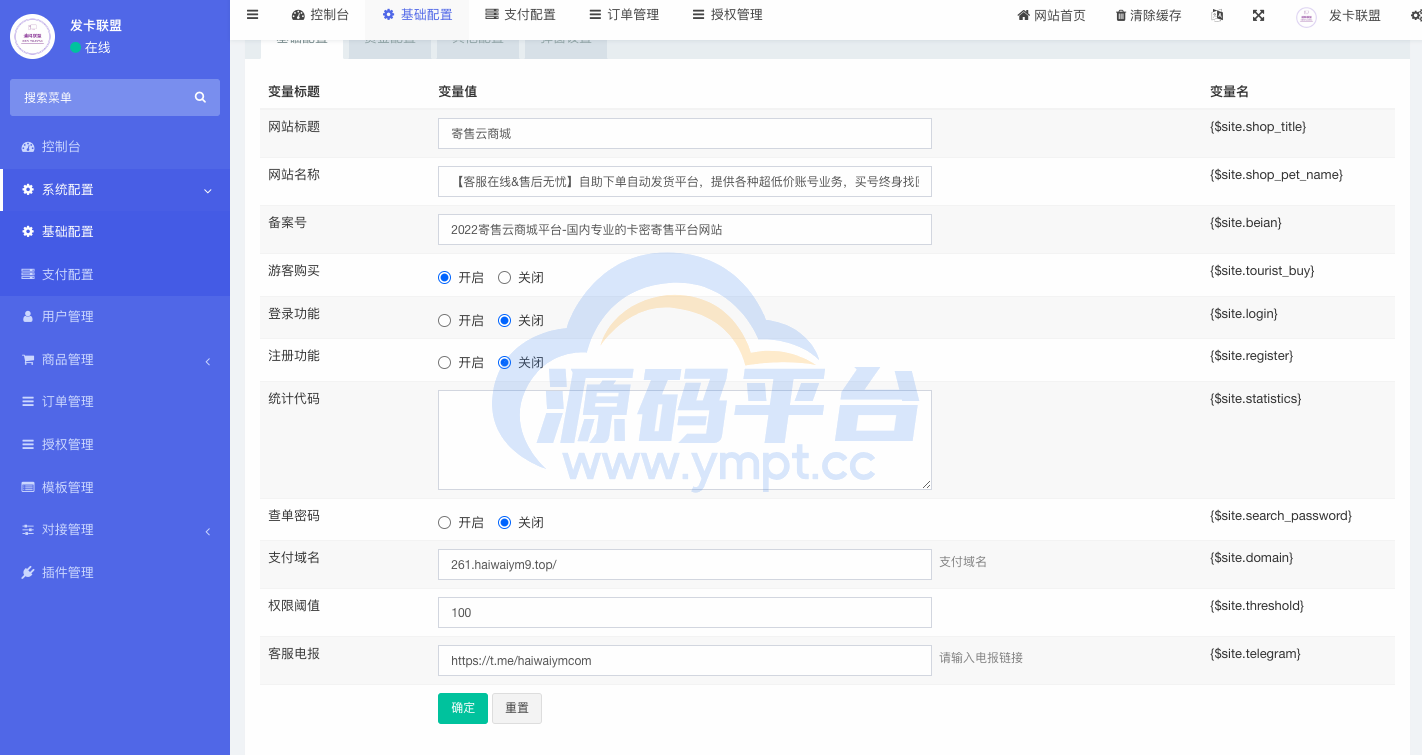Click the variable name {$site.login}
This screenshot has width=1422, height=755.
click(1244, 314)
